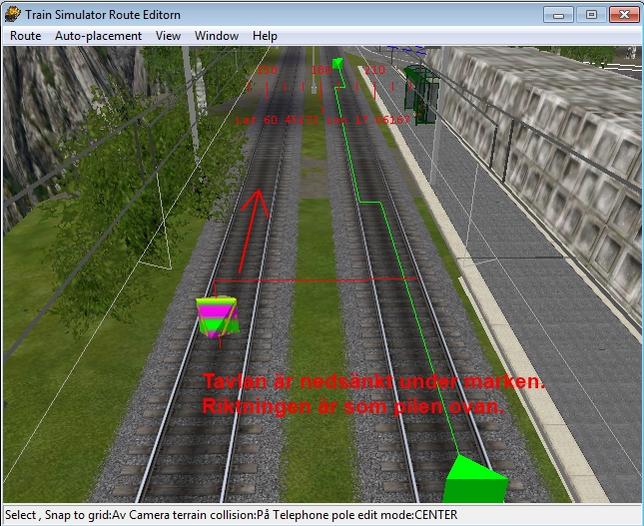Select the small green cube on far track
644x526 pixels.
[338, 65]
